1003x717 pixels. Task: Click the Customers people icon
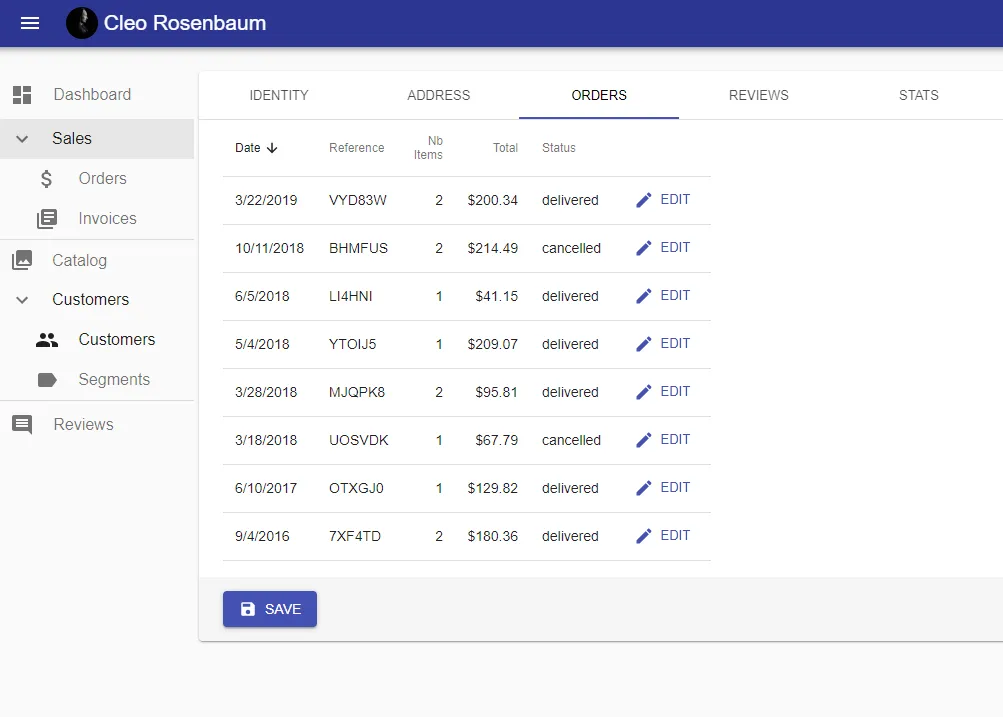(47, 340)
